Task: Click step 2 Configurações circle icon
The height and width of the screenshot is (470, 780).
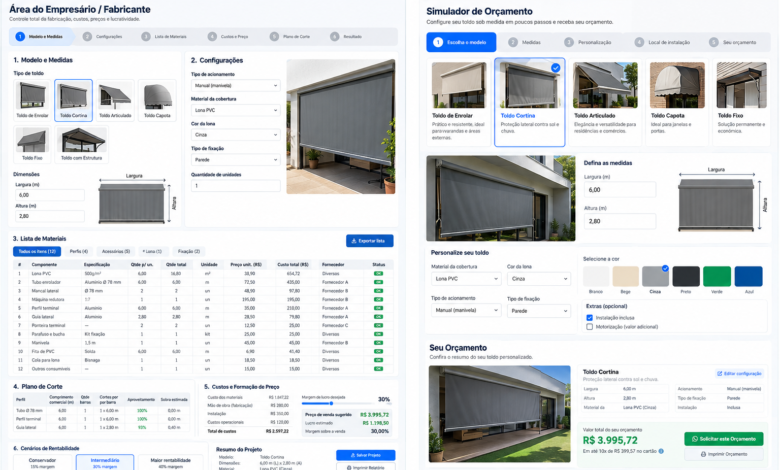Action: click(88, 37)
